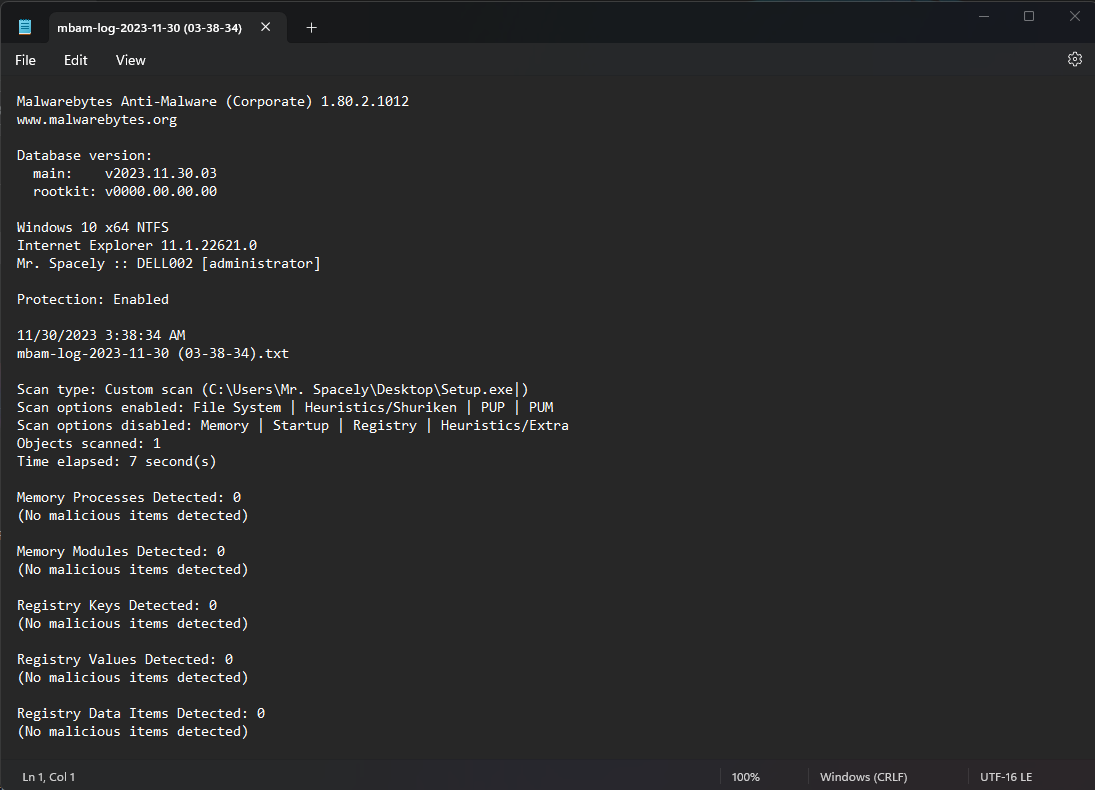Click the 100% zoom level indicator
Screen dimensions: 1095x790
(746, 777)
